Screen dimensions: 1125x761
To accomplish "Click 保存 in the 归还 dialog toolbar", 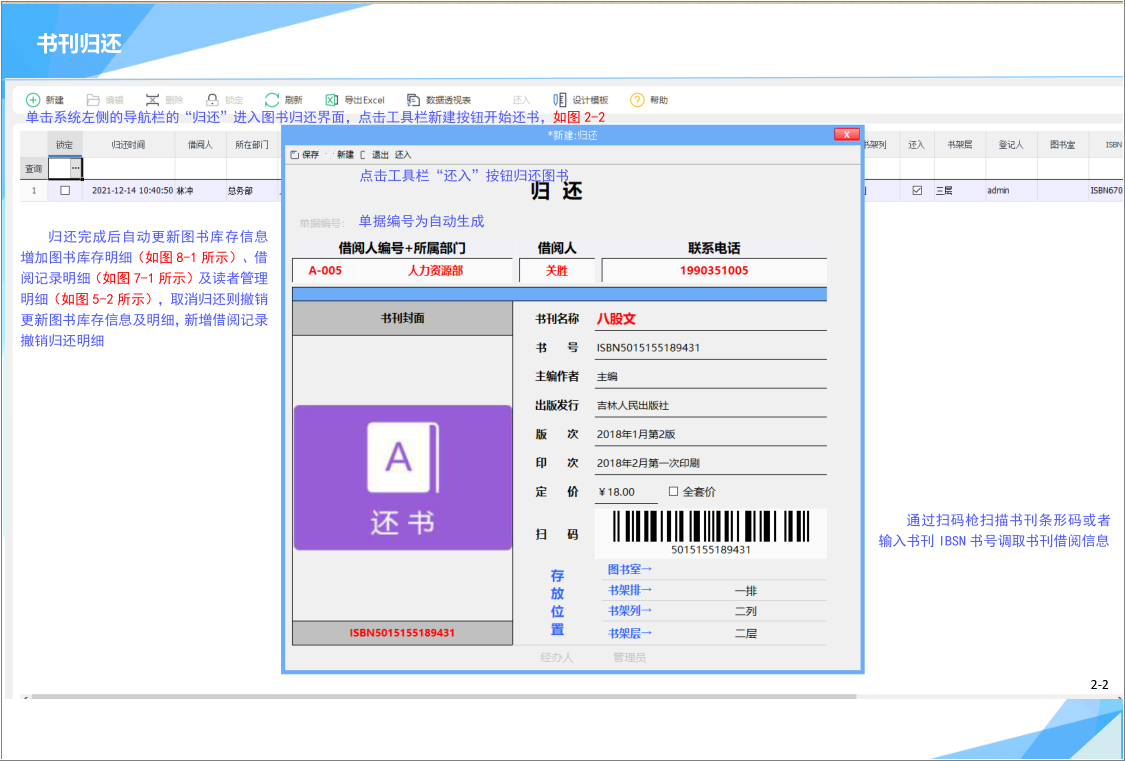I will (305, 154).
